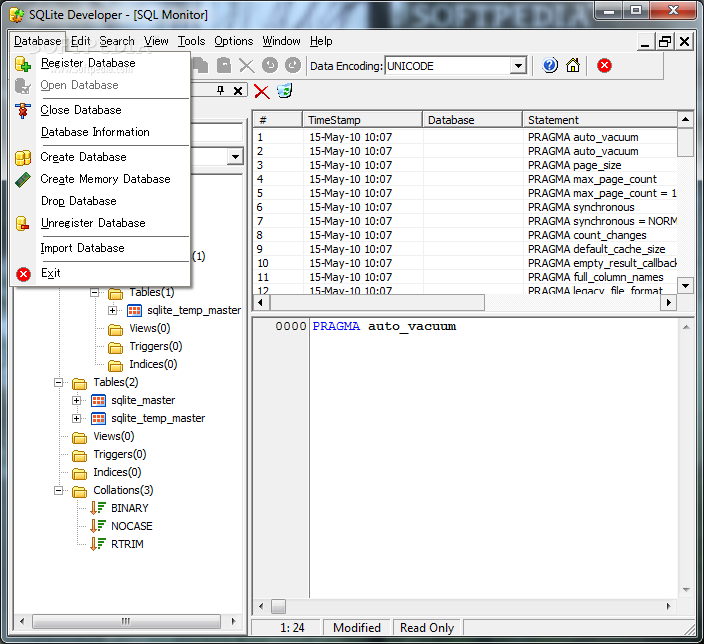This screenshot has height=644, width=704.
Task: Collapse the Tables(2) tree node
Action: [x=58, y=383]
